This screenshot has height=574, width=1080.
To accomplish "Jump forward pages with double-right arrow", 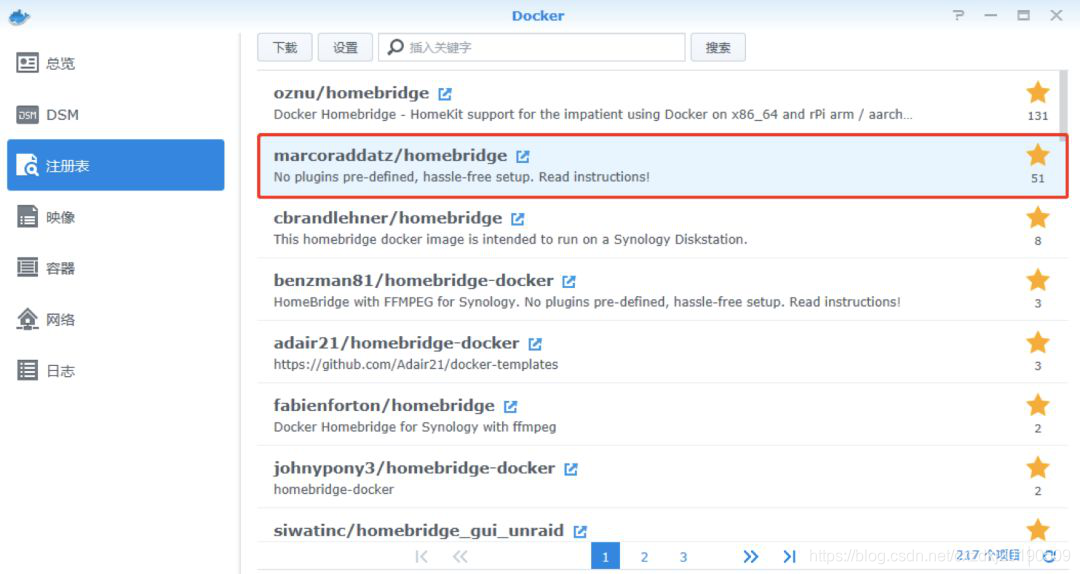I will point(751,557).
